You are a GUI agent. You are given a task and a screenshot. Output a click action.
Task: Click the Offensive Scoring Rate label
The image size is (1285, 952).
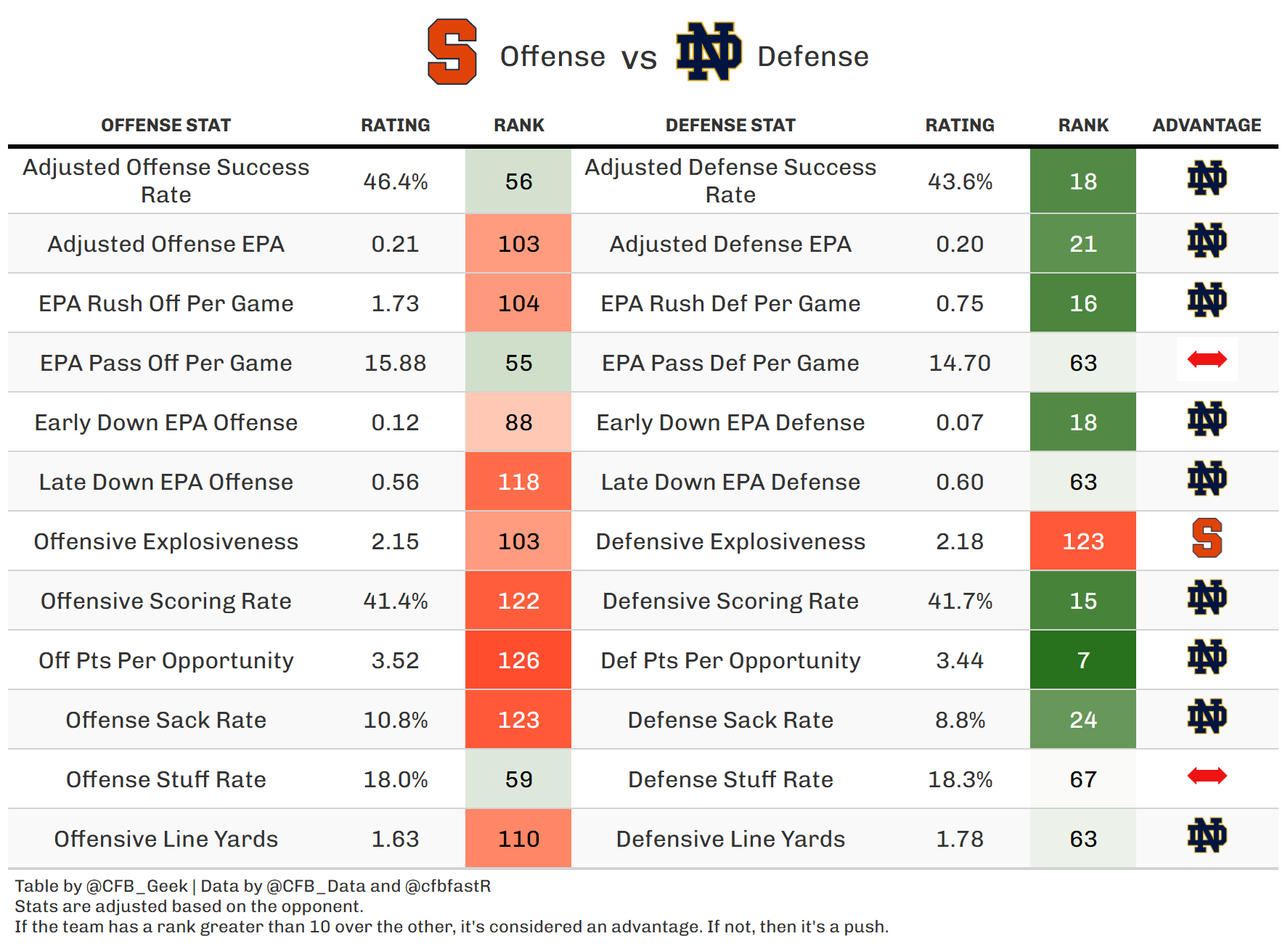[x=166, y=601]
